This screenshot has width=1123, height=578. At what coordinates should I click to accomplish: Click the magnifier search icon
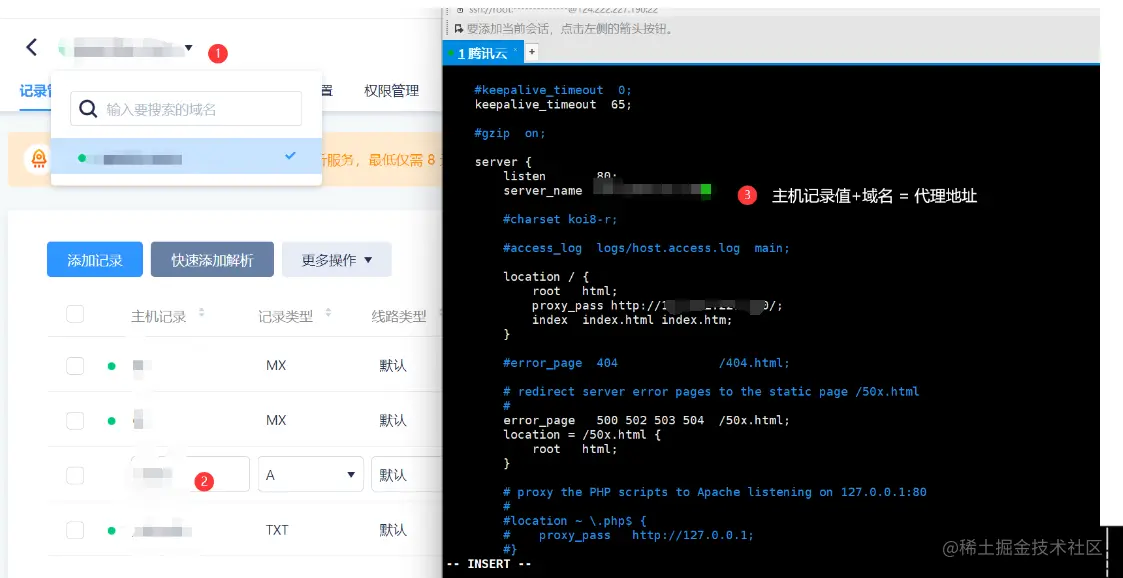(x=88, y=109)
